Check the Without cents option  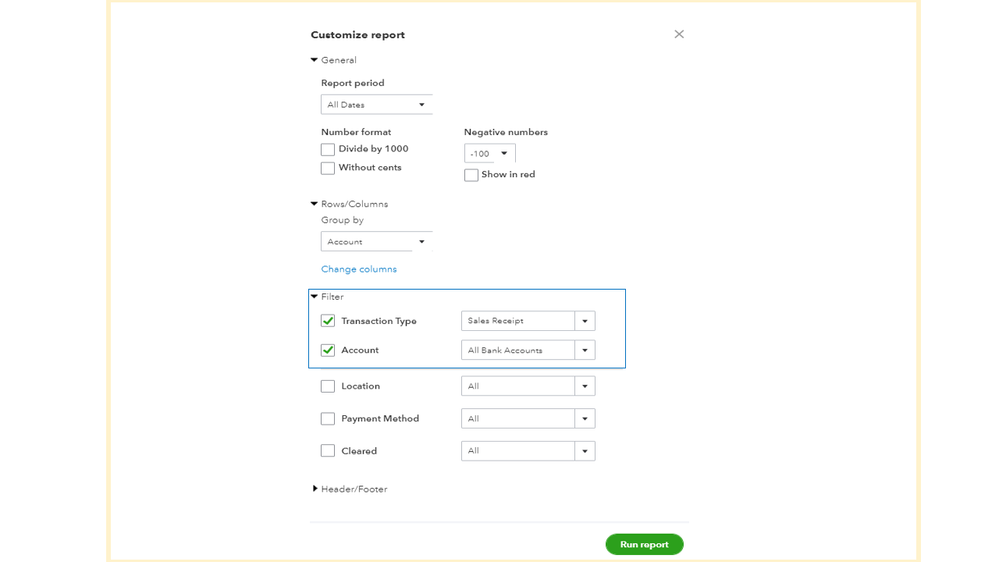(328, 168)
